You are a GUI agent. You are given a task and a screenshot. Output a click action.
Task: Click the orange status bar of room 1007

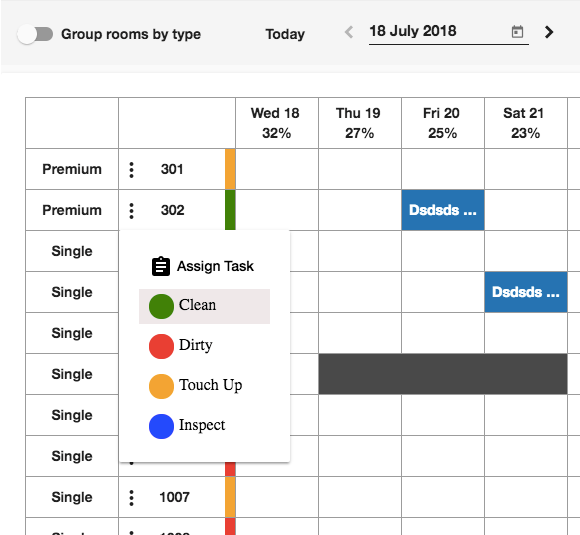click(x=230, y=497)
